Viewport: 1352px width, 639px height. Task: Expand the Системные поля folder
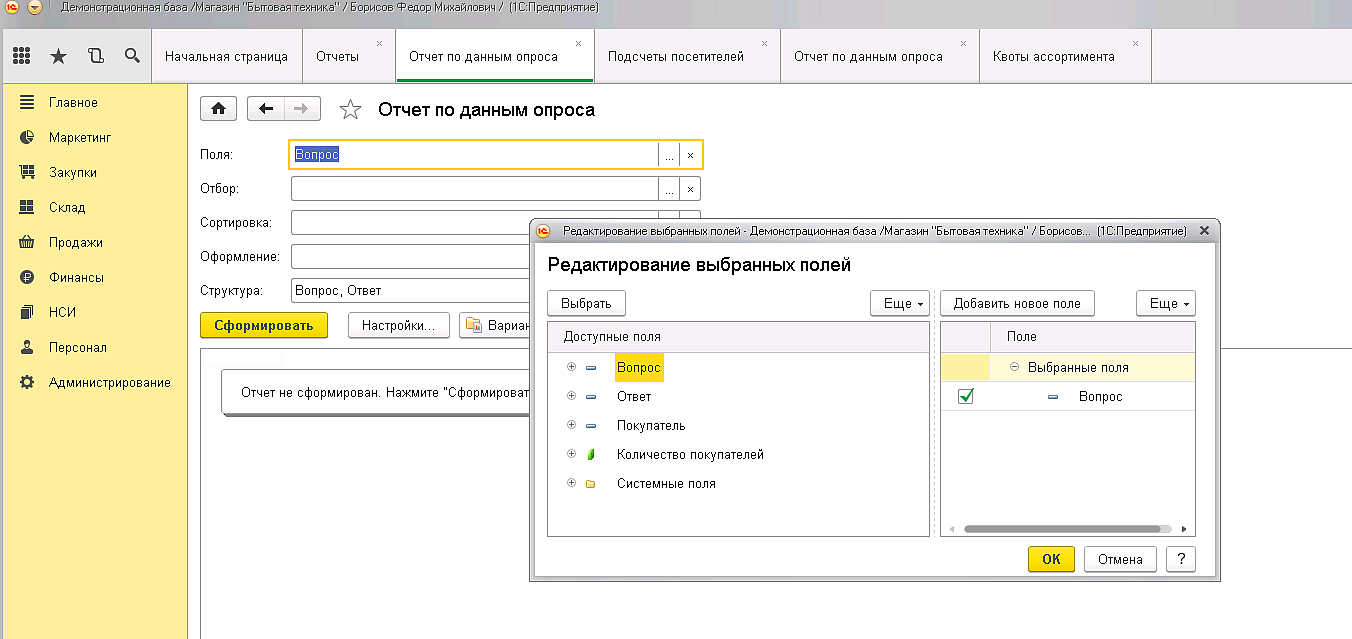coord(571,483)
